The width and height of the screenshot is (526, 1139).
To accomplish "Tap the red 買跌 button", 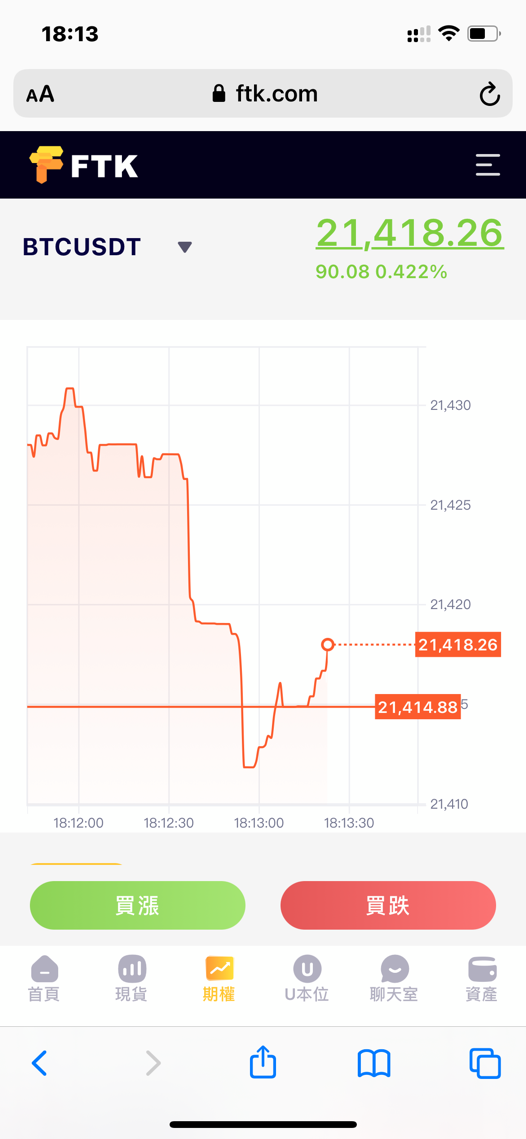I will 388,905.
